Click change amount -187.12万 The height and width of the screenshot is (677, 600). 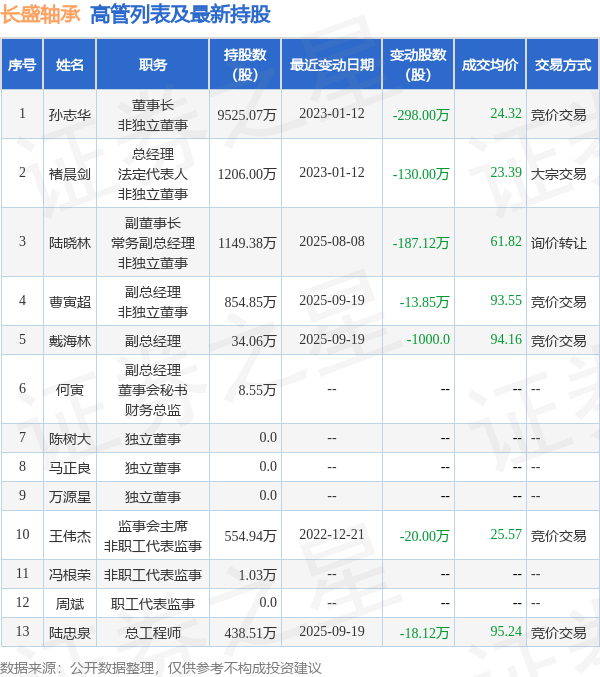pyautogui.click(x=421, y=243)
